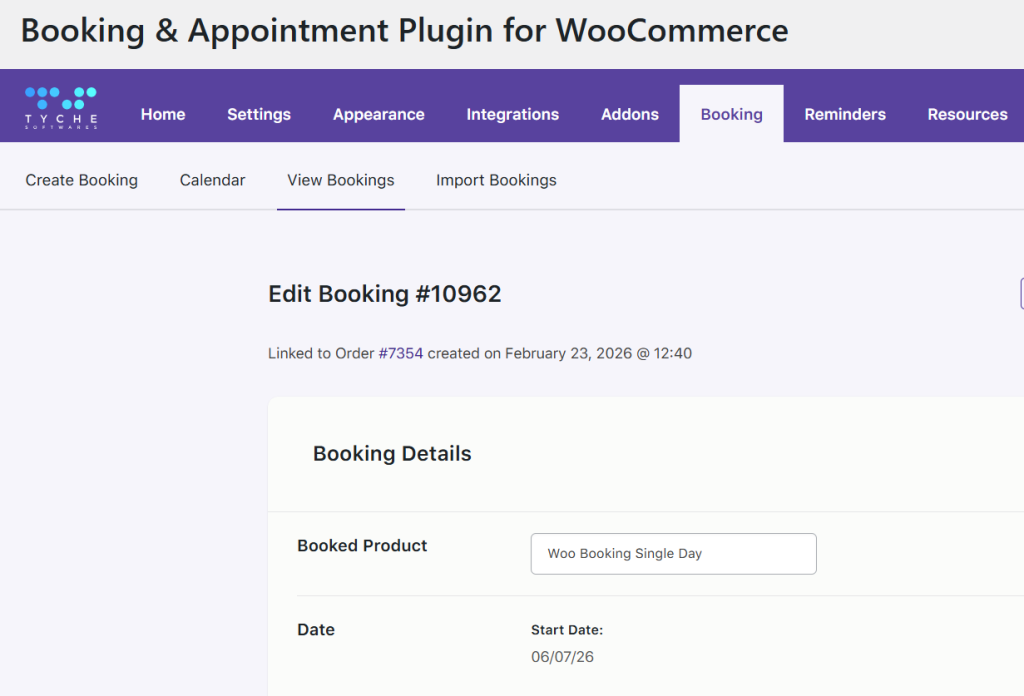Select the View Bookings sub-tab
The image size is (1024, 696).
click(341, 180)
